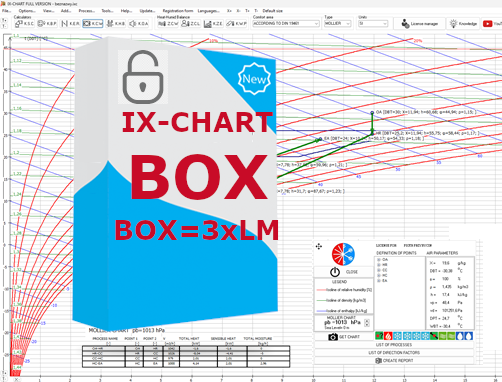
Task: Open the K.H.B calculator
Action: click(x=116, y=24)
